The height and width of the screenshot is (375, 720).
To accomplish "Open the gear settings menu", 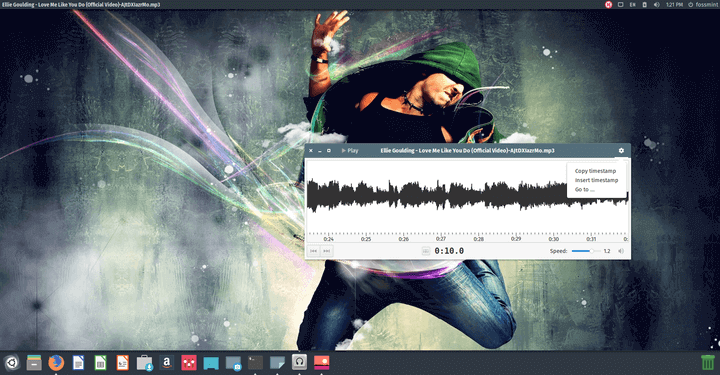I will tap(621, 151).
